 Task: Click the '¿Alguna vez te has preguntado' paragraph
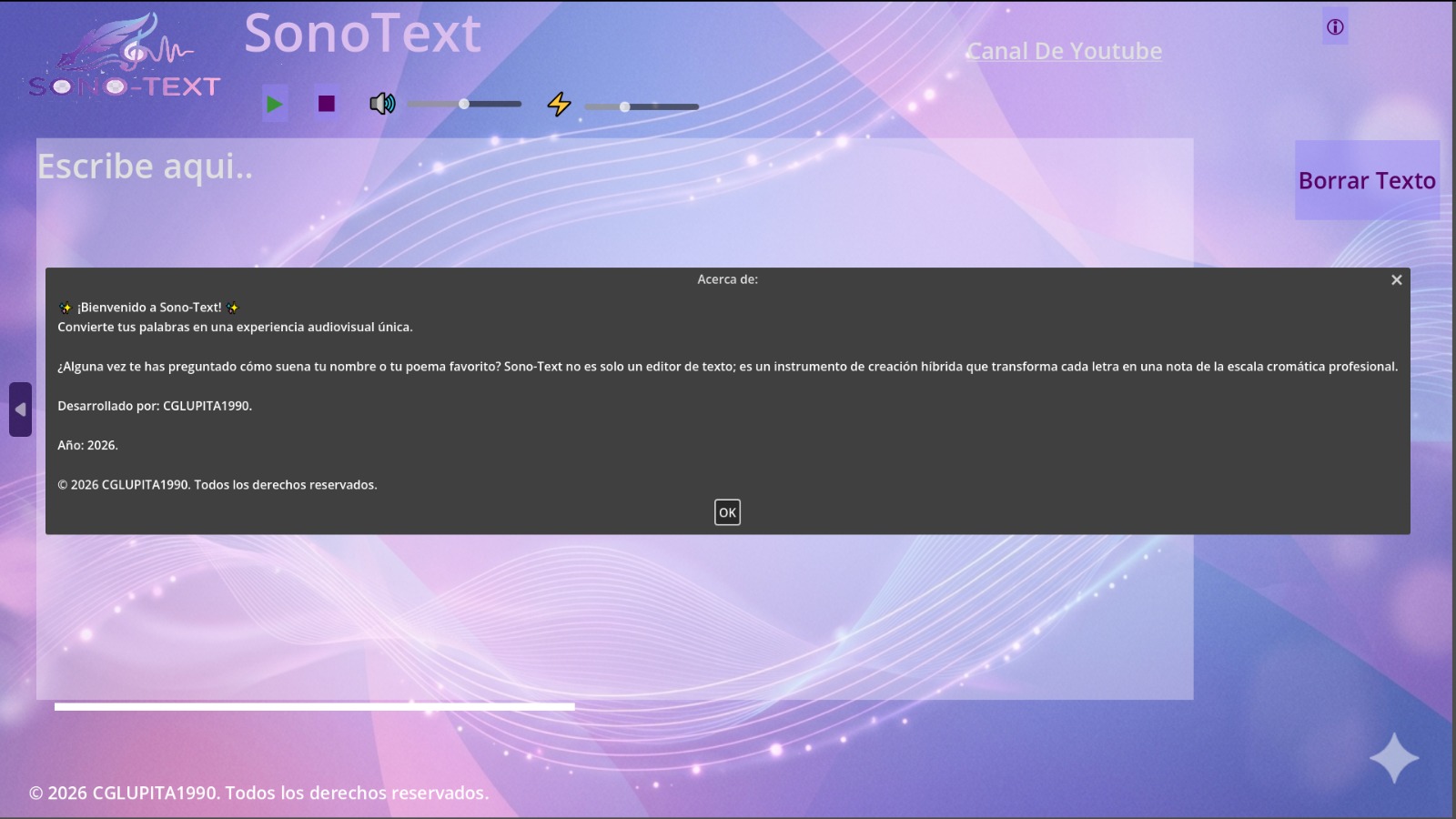point(728,367)
